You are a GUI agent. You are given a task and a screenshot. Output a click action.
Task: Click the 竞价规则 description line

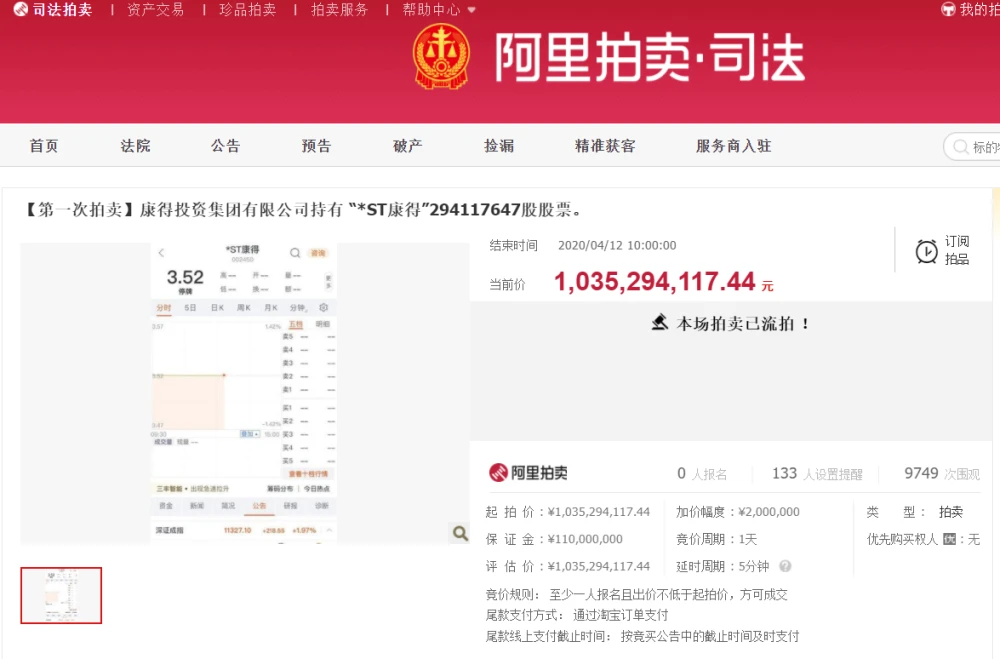pyautogui.click(x=636, y=595)
